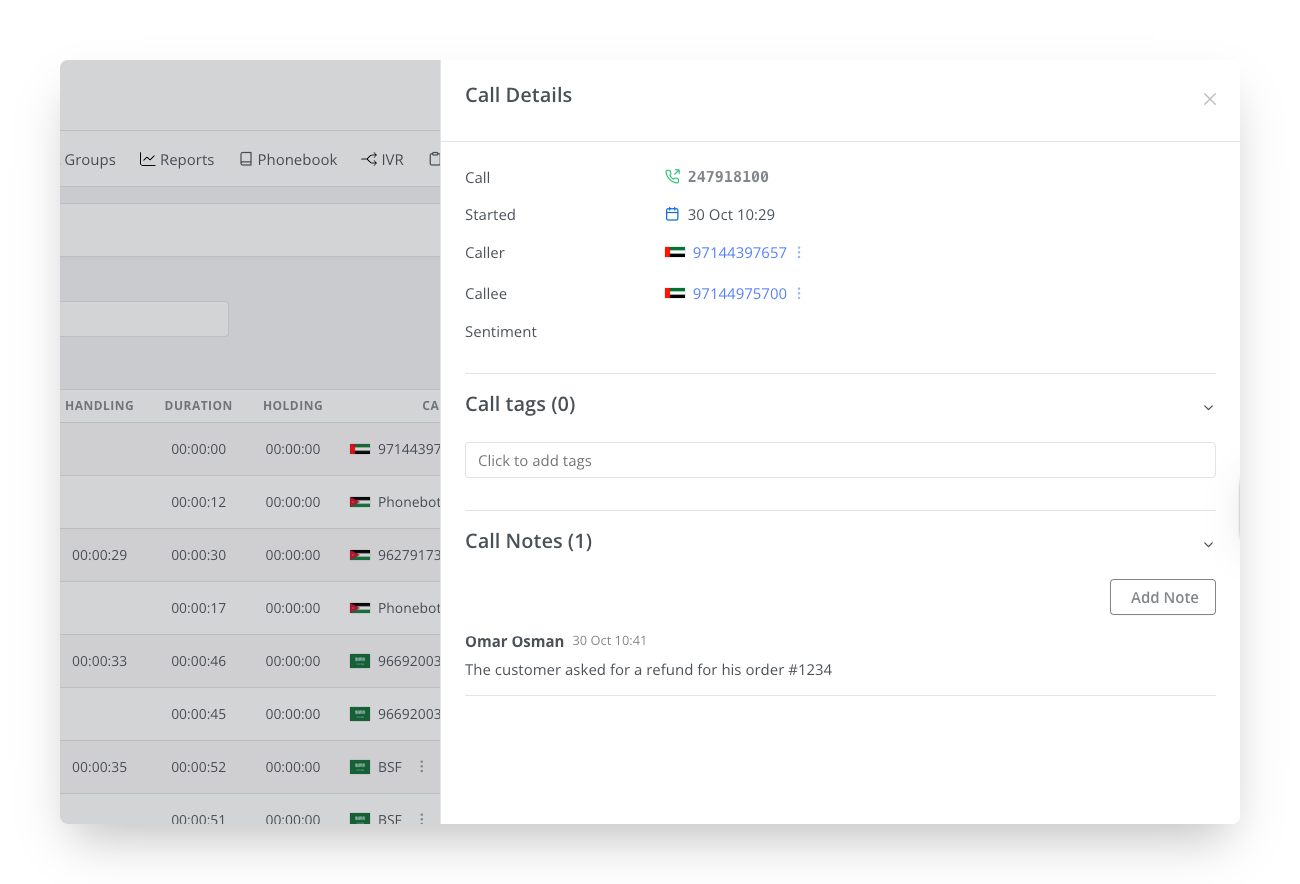Go to the Phonebook tab
The width and height of the screenshot is (1300, 884).
[288, 160]
